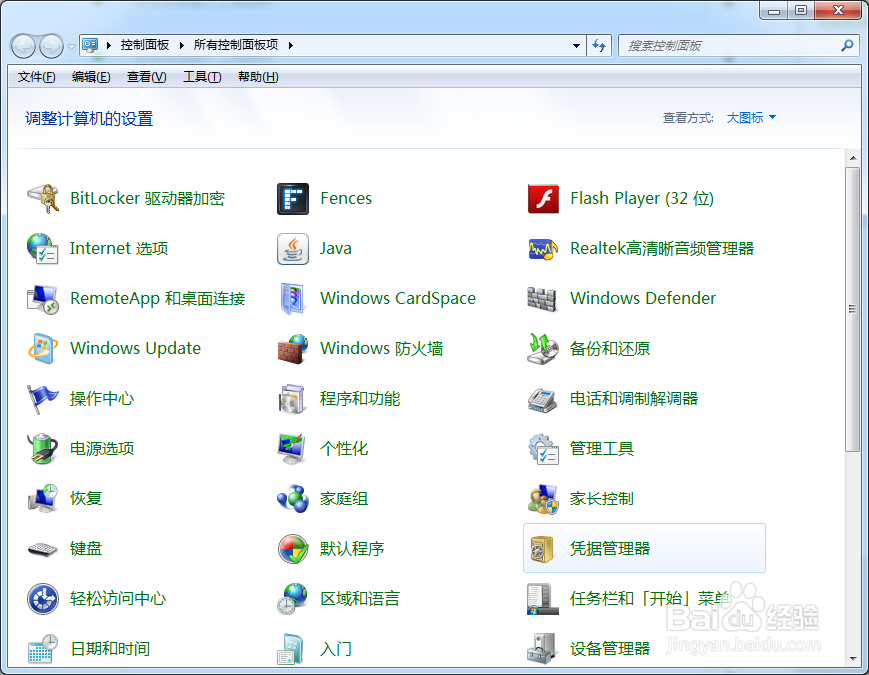Click the scrollbar down arrow
869x675 pixels.
[852, 658]
